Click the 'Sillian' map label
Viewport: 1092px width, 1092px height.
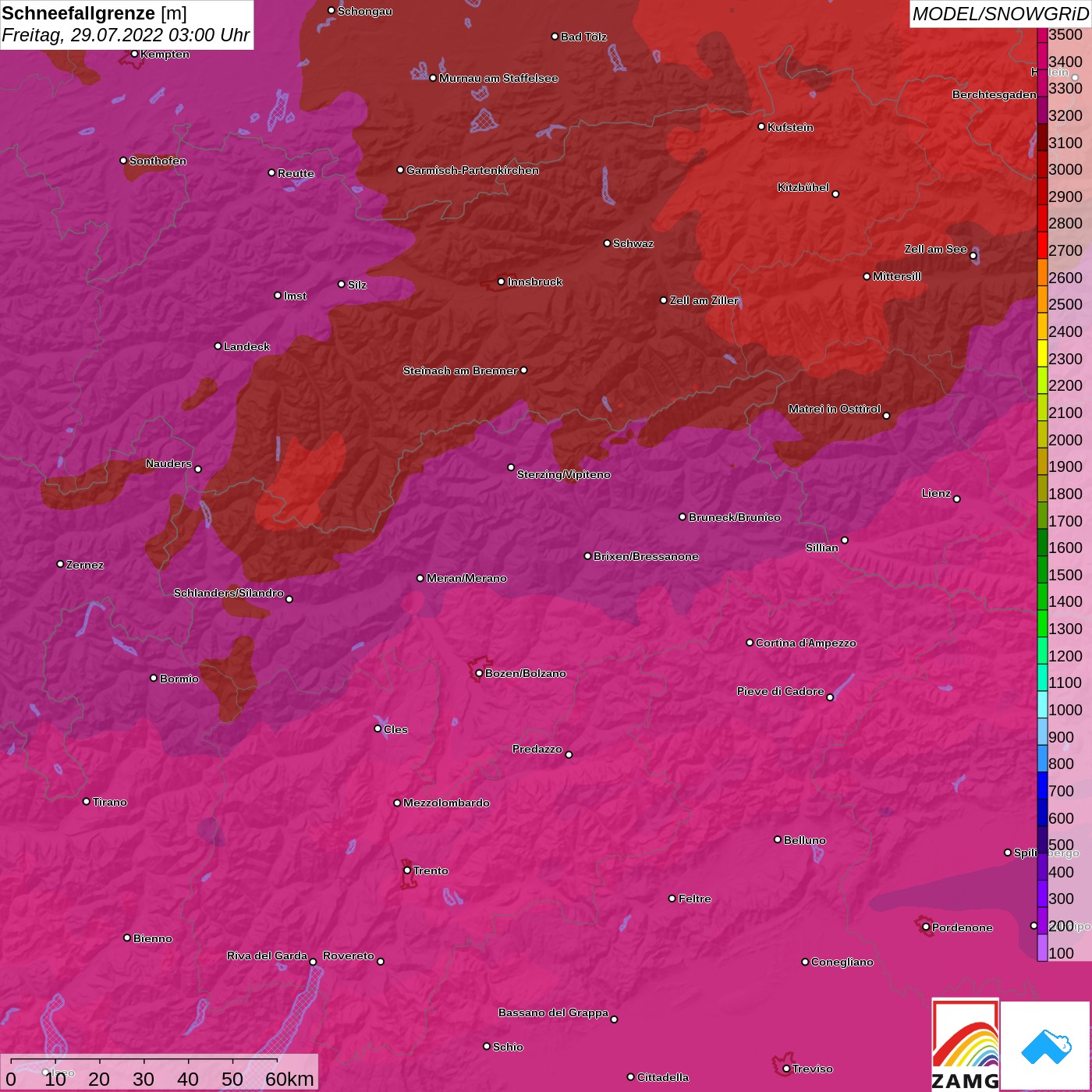click(822, 548)
